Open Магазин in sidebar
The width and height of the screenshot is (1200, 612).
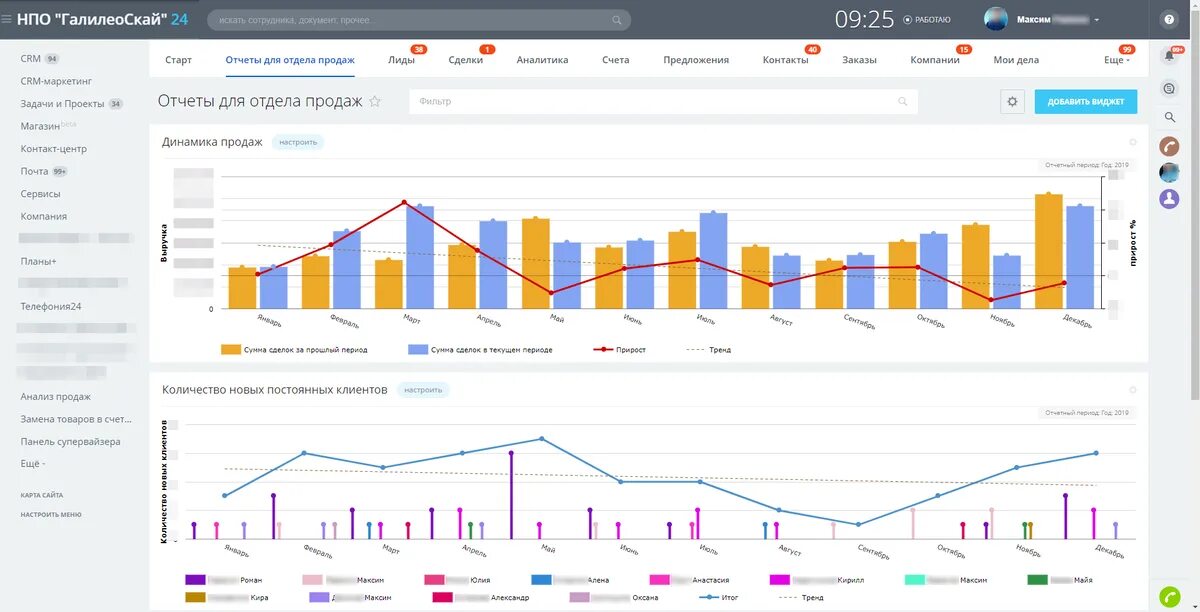pyautogui.click(x=40, y=126)
